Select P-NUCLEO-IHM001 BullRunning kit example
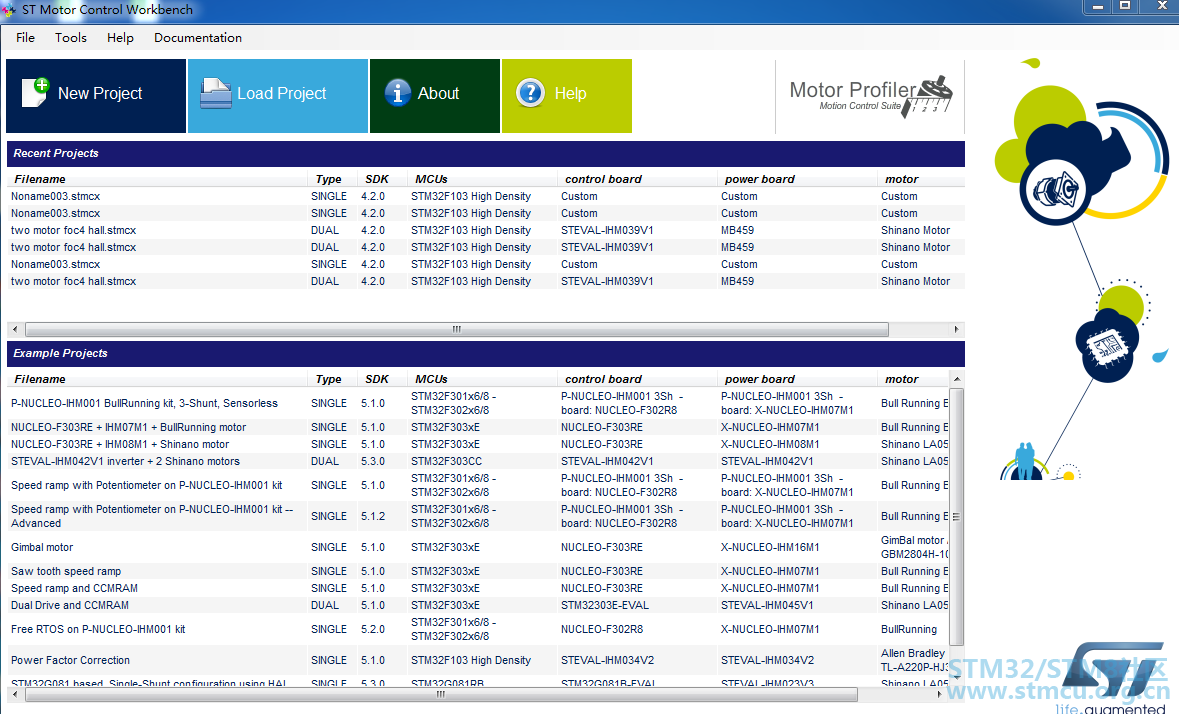This screenshot has height=714, width=1179. (x=478, y=403)
